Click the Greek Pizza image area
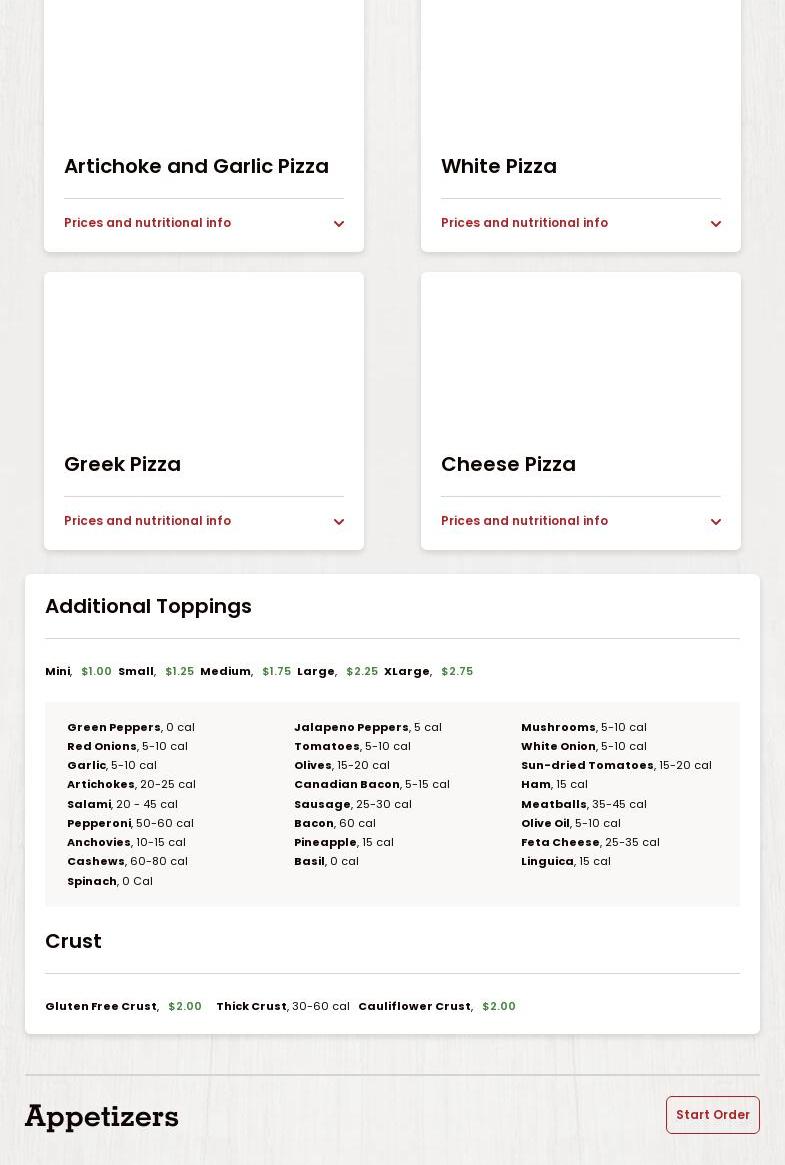Image resolution: width=785 pixels, height=1165 pixels. coord(204,355)
